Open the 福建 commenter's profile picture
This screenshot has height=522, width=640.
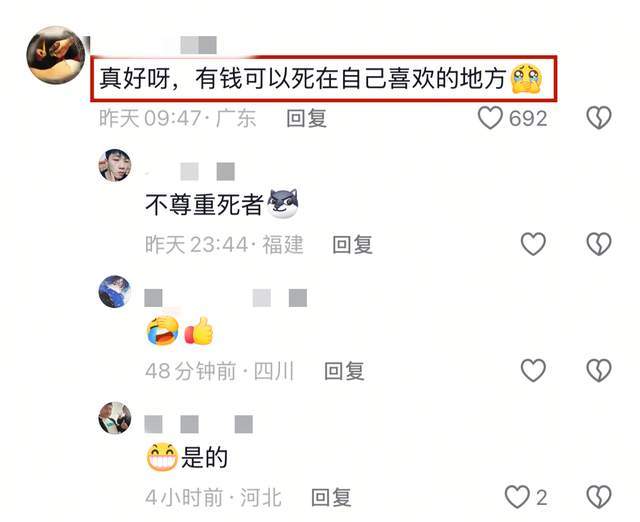[115, 165]
